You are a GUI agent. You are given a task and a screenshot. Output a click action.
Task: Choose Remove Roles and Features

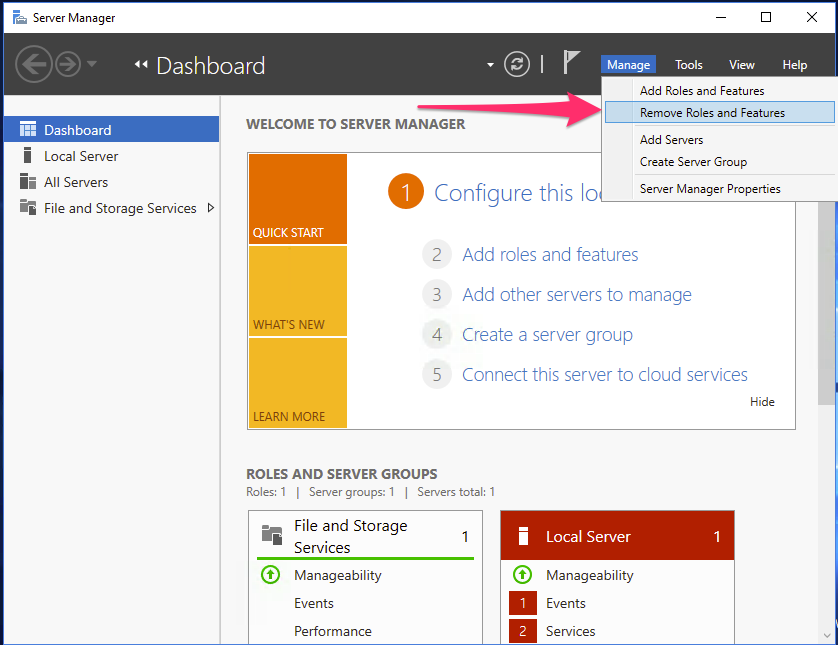pos(719,112)
